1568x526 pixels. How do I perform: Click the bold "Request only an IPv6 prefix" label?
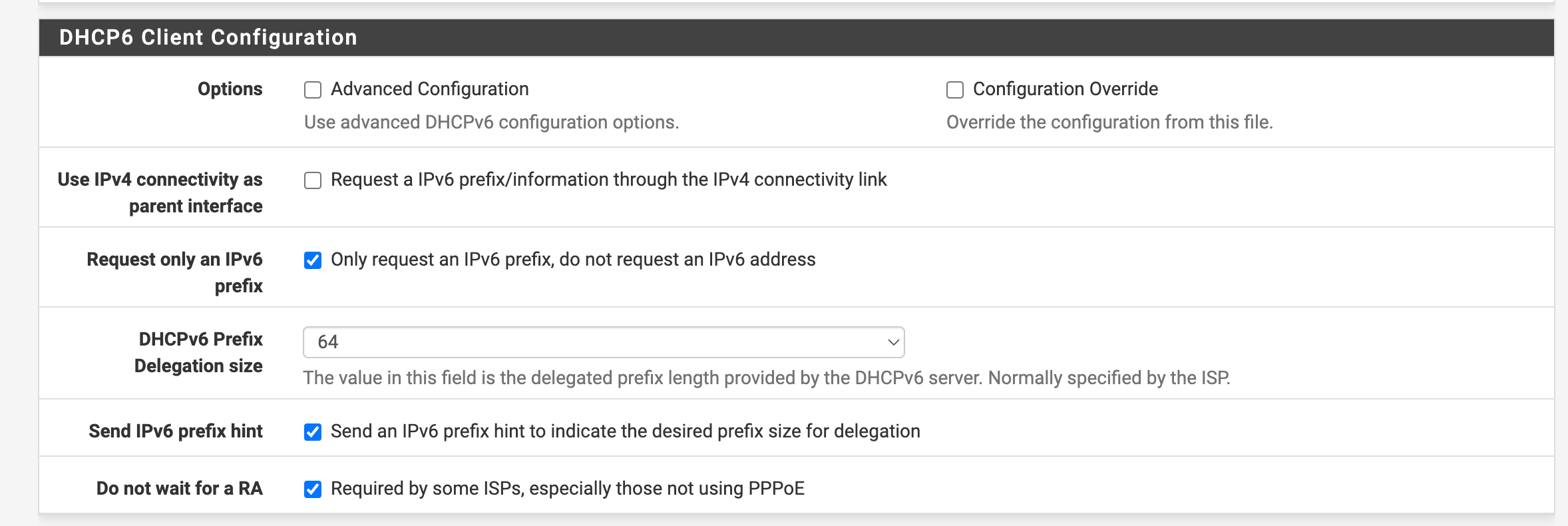175,273
